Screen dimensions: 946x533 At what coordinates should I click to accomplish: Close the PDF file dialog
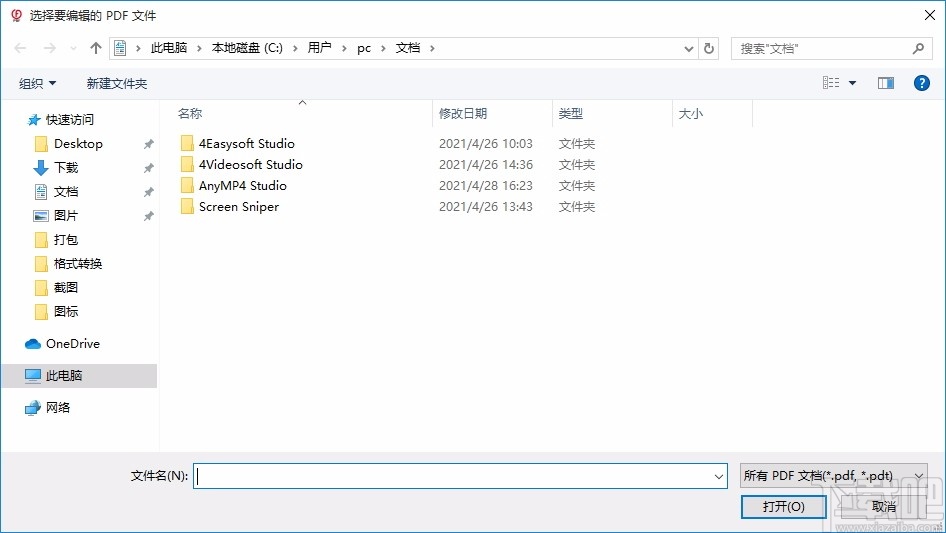[x=930, y=15]
